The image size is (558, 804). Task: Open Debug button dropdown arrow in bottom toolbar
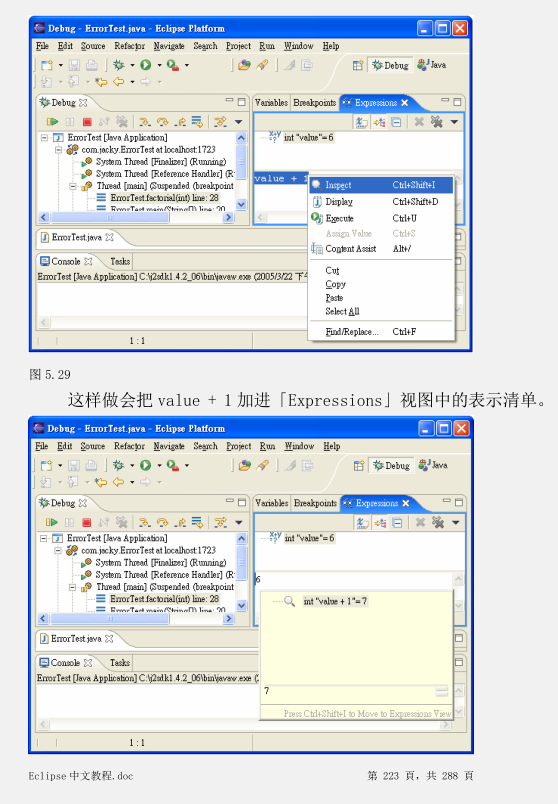[132, 466]
